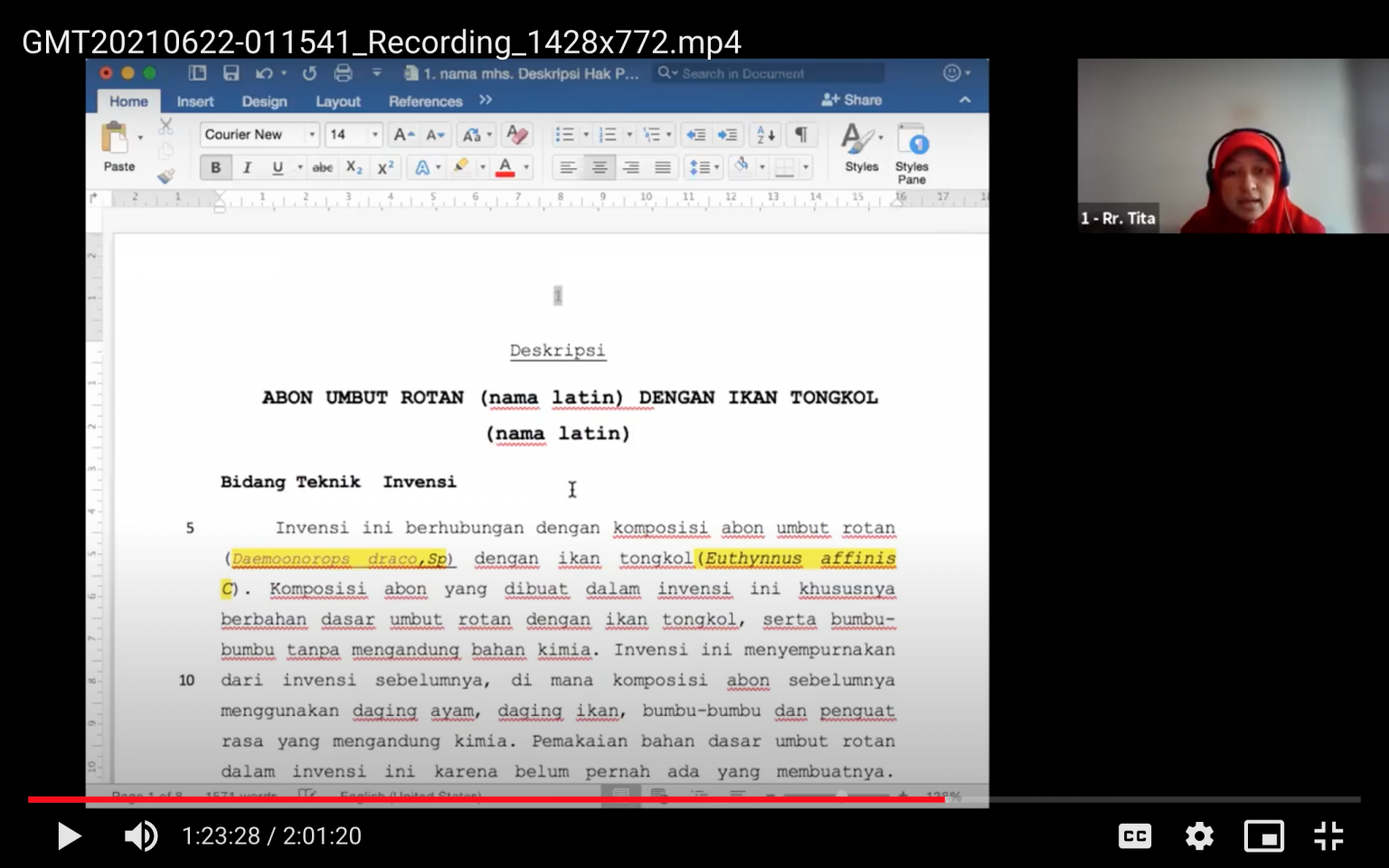Click the bullet list icon
This screenshot has height=868, width=1389.
(564, 135)
